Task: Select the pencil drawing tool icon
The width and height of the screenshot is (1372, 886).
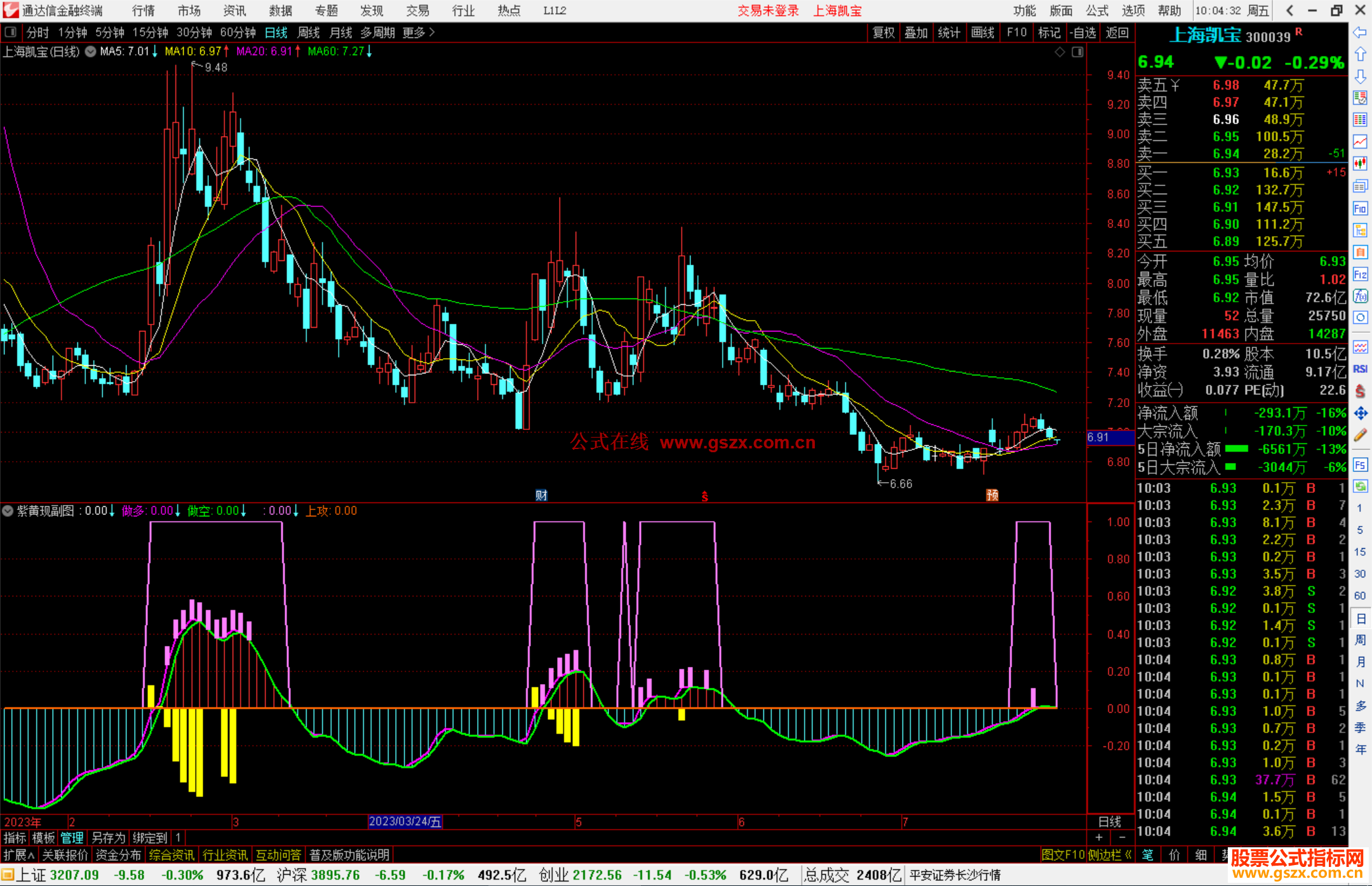Action: pos(1360,436)
